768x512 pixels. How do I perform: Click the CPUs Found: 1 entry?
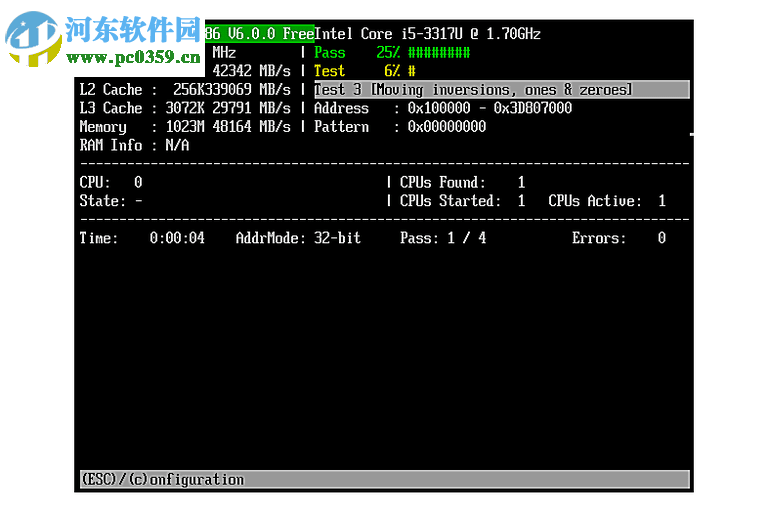click(x=462, y=183)
